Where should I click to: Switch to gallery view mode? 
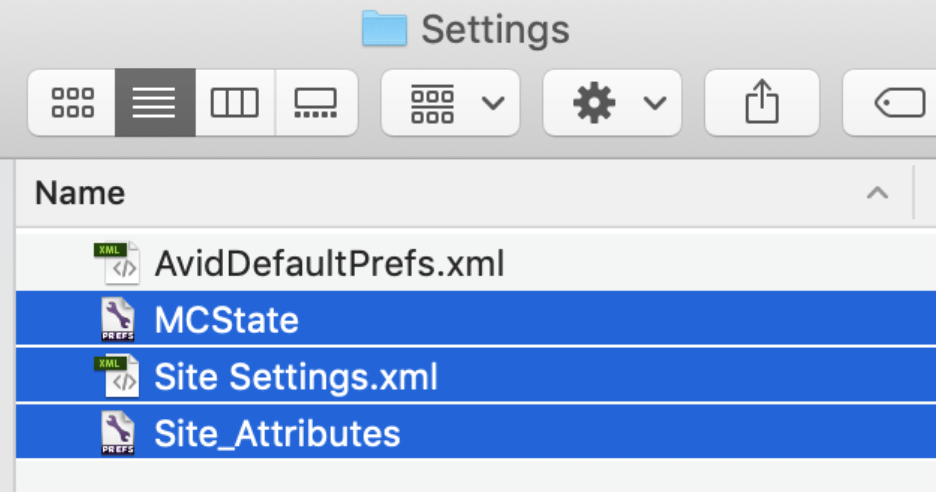point(316,103)
